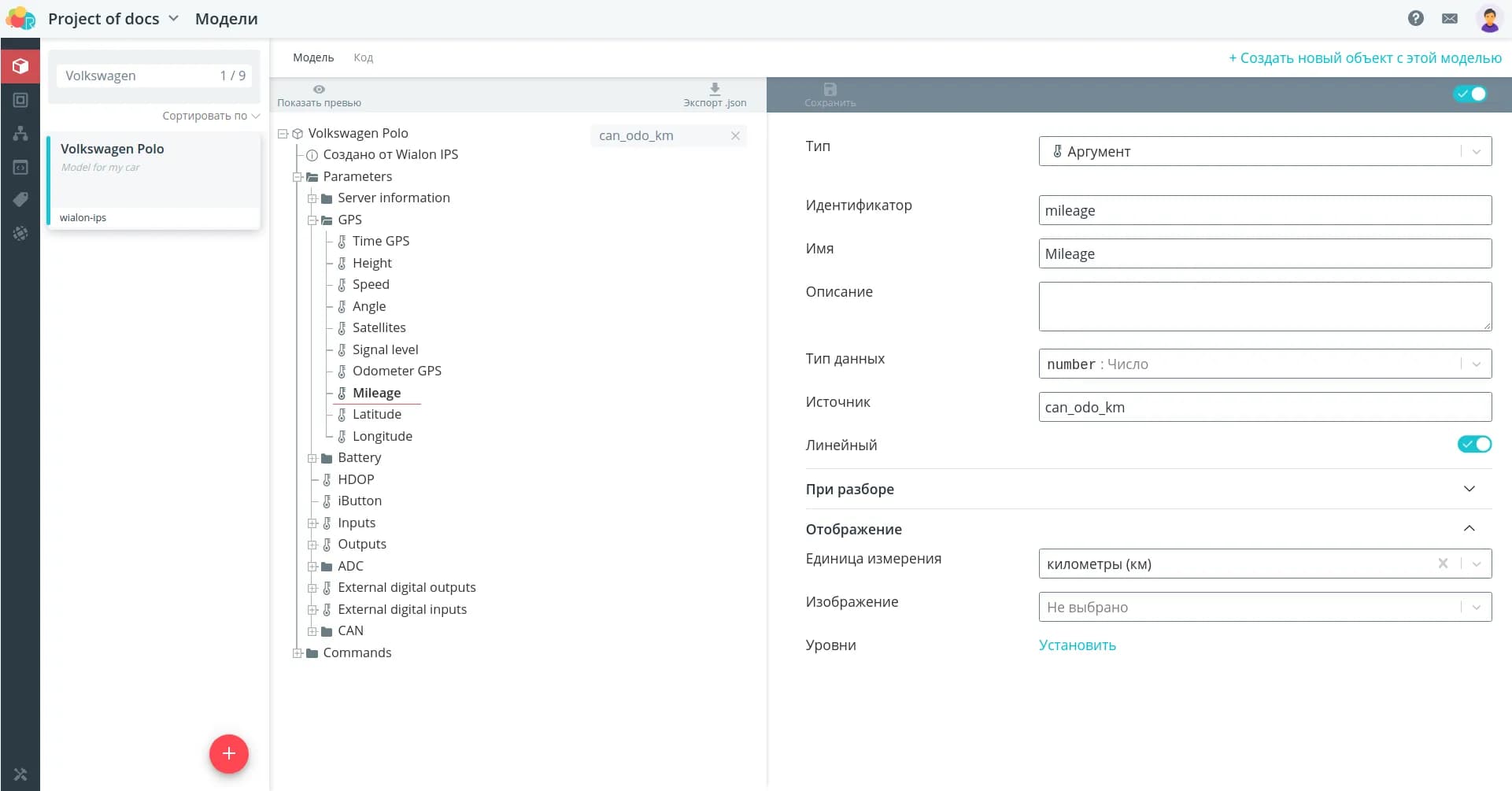Click the Идентификатор input field
Viewport: 1512px width, 791px height.
click(x=1264, y=210)
